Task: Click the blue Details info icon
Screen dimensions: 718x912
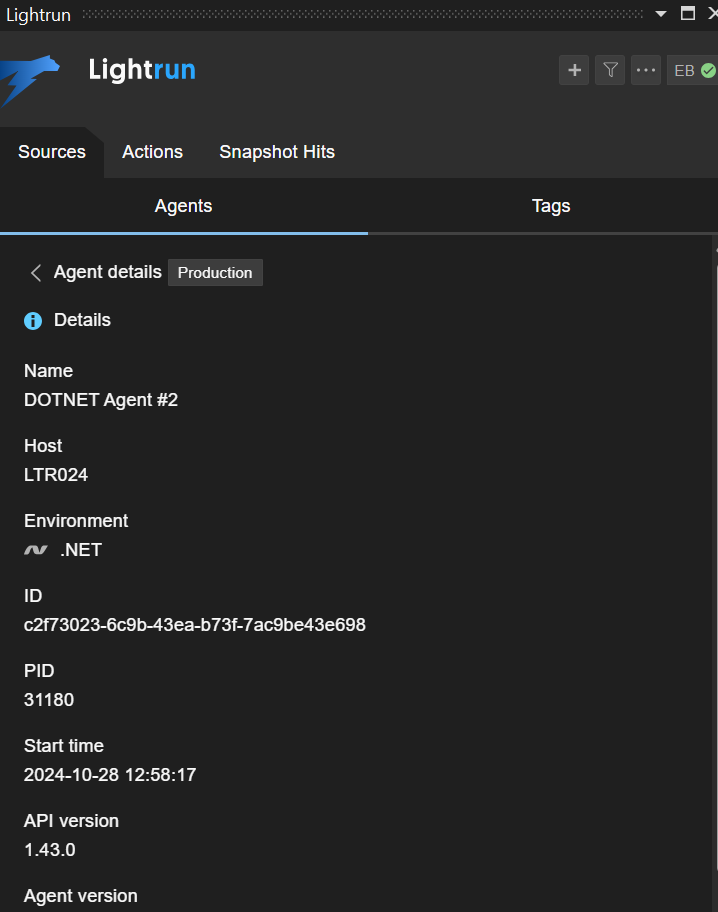Action: coord(33,321)
